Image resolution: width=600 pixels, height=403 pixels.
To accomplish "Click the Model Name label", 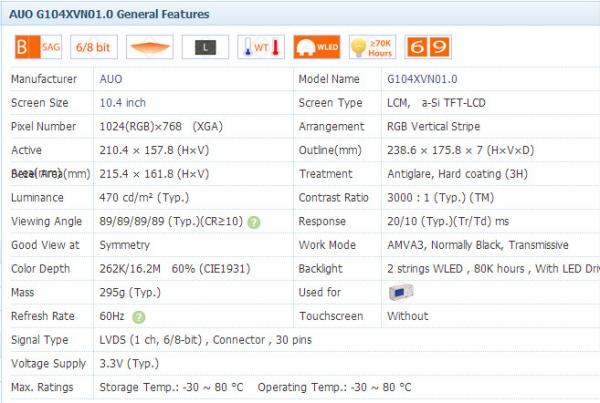I will pos(329,79).
